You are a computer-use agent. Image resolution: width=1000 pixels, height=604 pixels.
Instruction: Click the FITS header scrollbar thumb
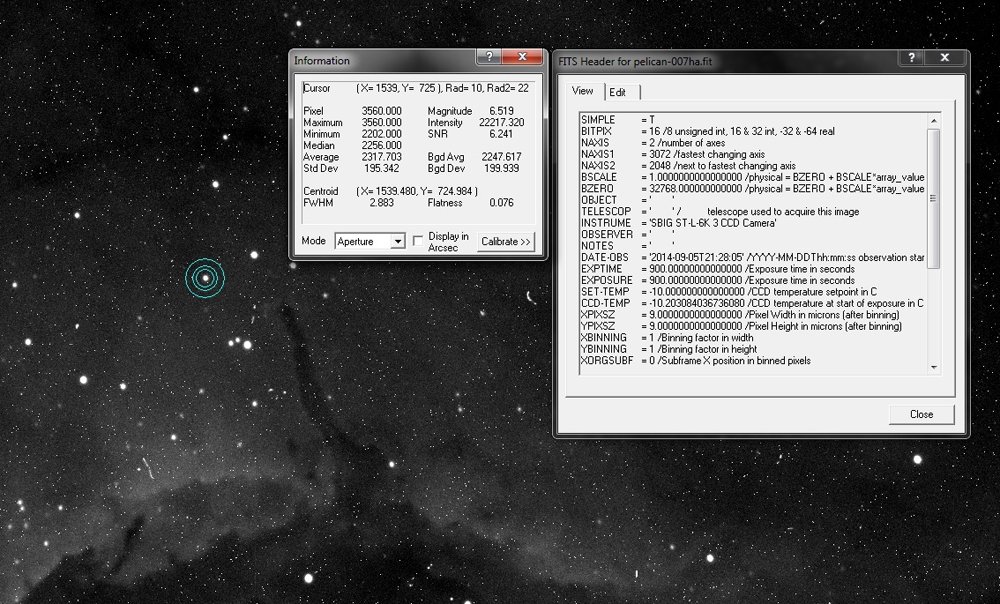pos(934,198)
